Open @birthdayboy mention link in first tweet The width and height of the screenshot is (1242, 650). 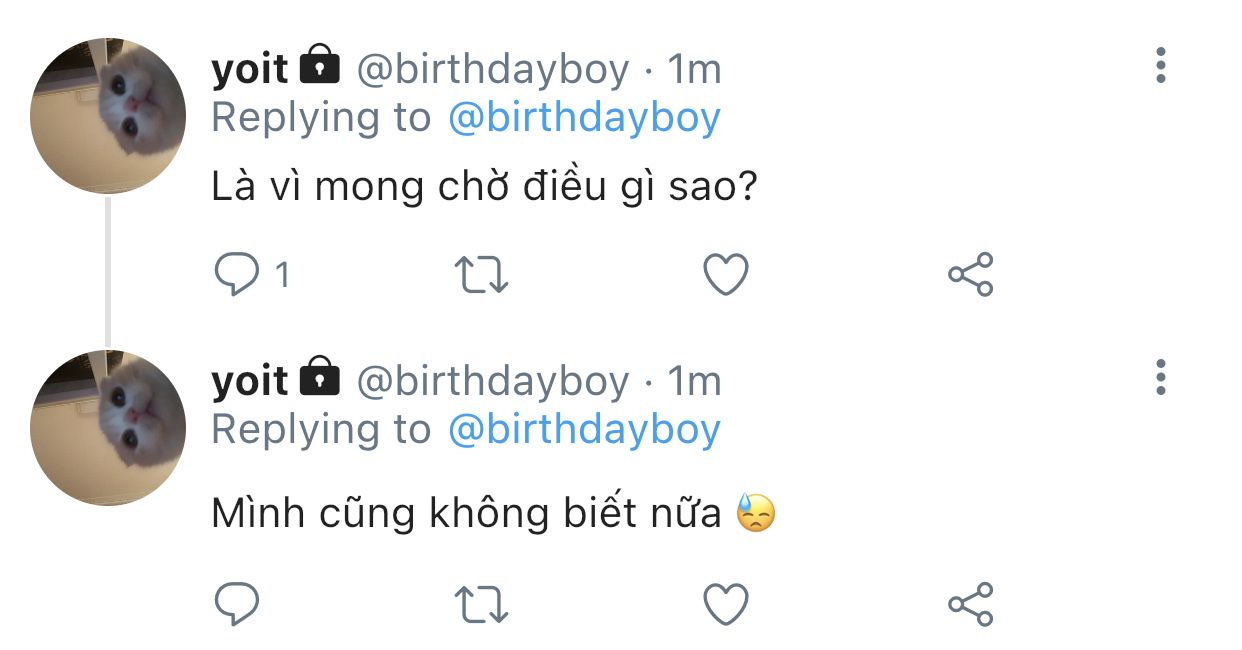pyautogui.click(x=584, y=118)
